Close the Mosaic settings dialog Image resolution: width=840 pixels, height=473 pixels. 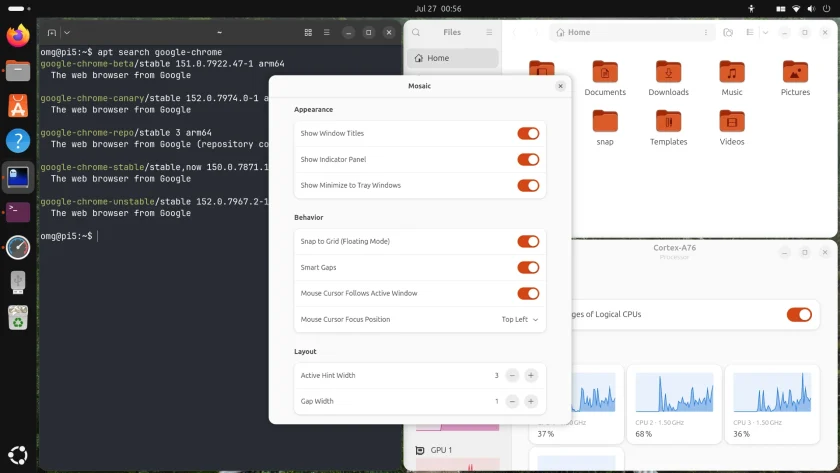pyautogui.click(x=560, y=86)
